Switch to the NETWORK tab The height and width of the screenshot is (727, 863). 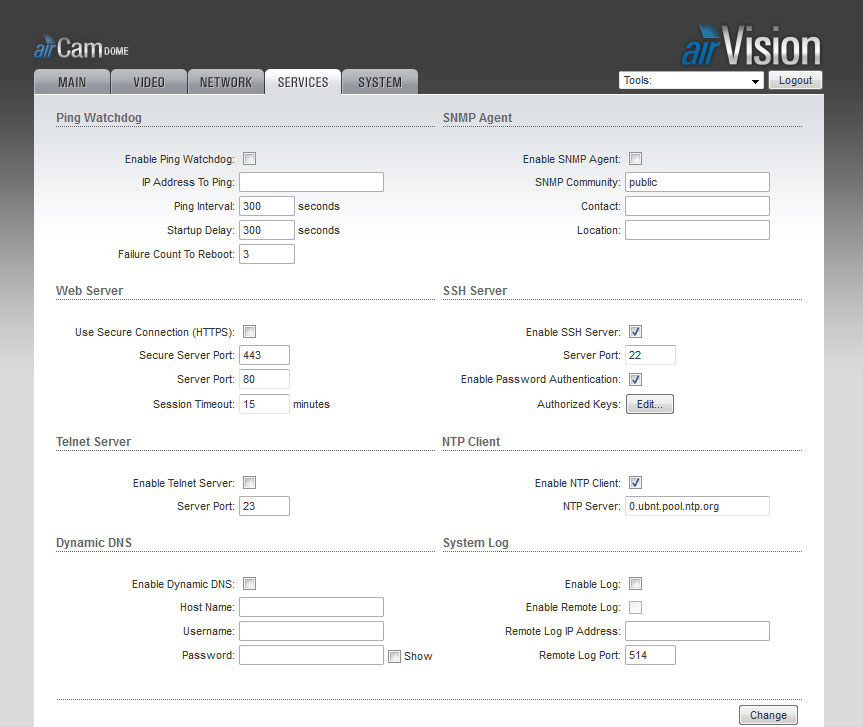[225, 81]
